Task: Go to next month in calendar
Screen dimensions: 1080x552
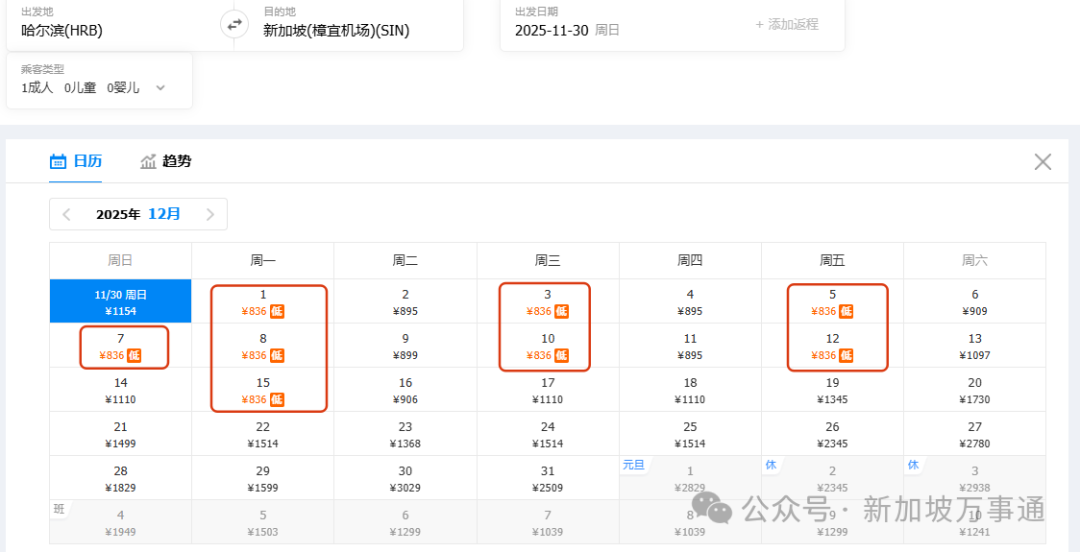Action: point(210,214)
